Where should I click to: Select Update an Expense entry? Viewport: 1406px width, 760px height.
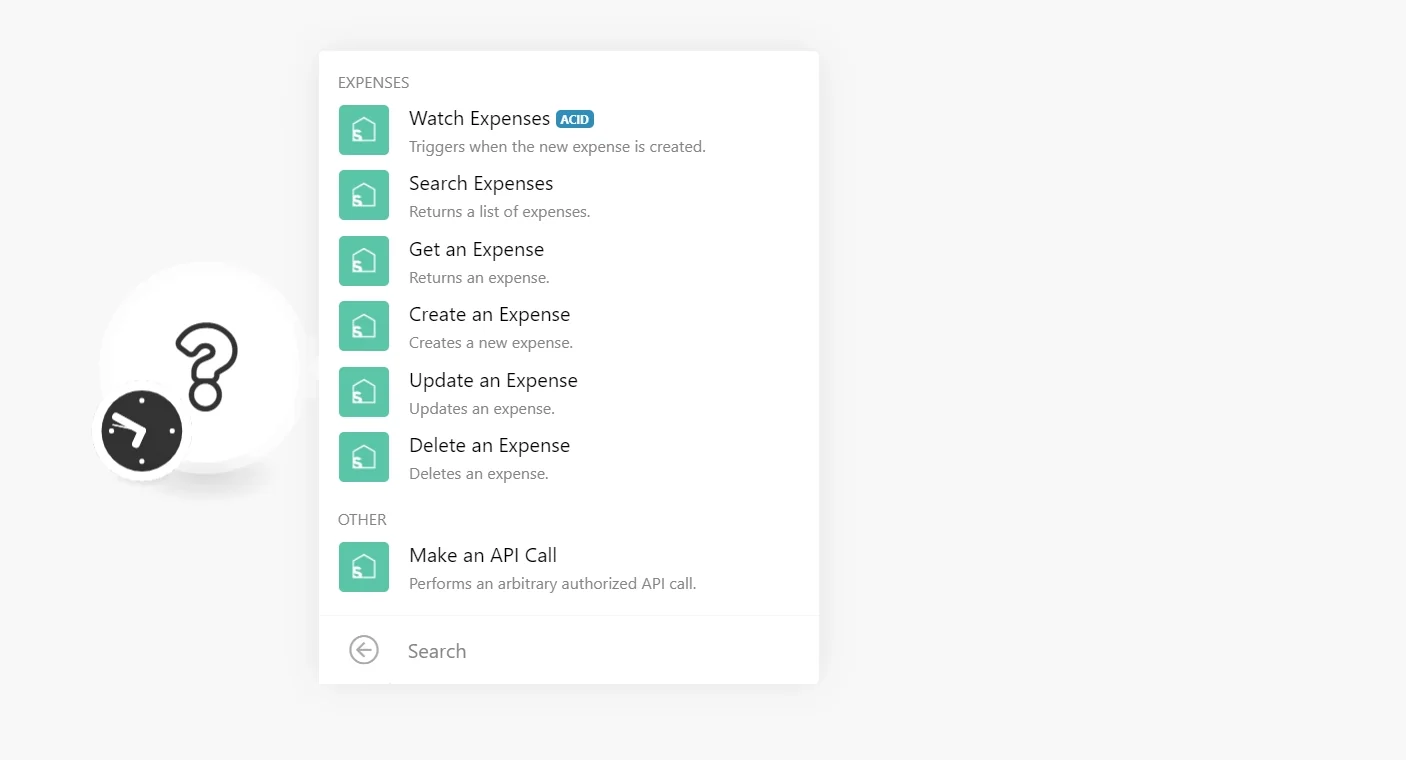569,392
